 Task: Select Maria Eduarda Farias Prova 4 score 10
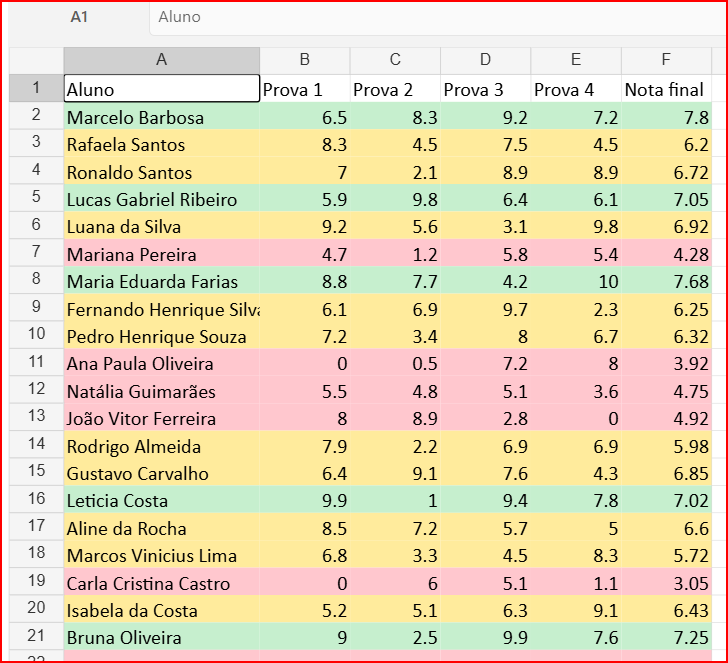point(576,280)
